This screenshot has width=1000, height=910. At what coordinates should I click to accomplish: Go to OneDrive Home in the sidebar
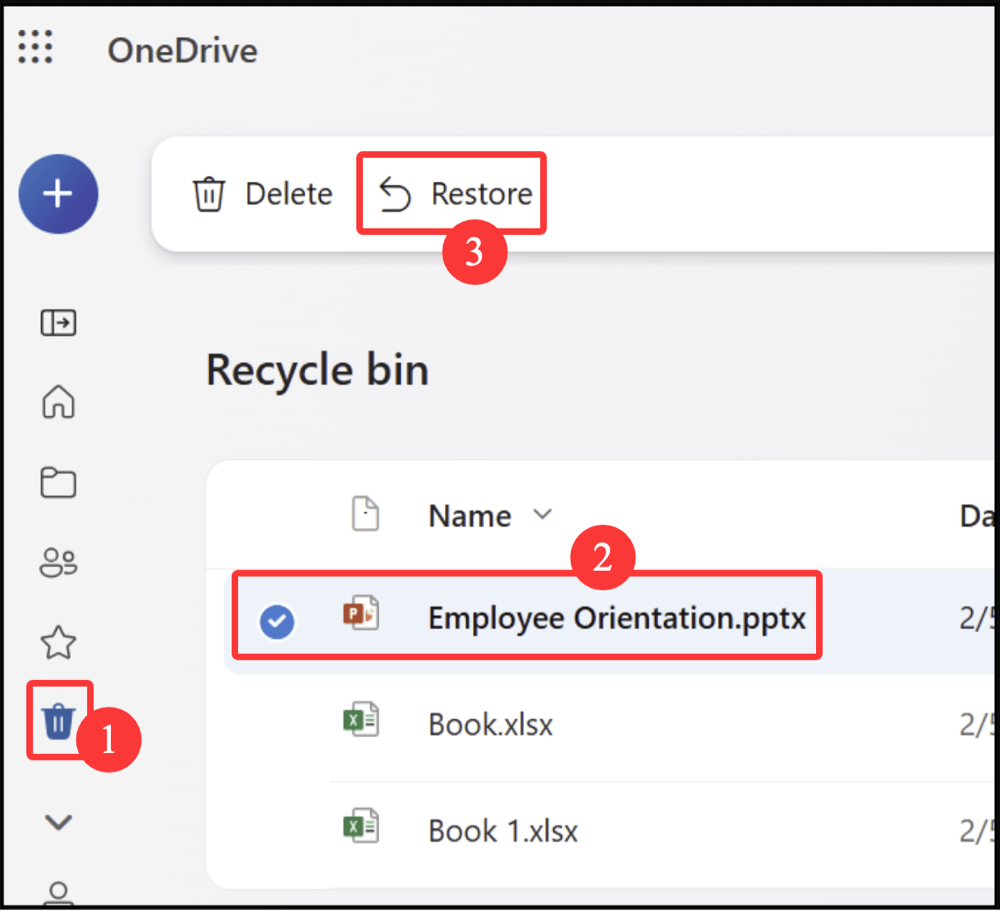(58, 402)
